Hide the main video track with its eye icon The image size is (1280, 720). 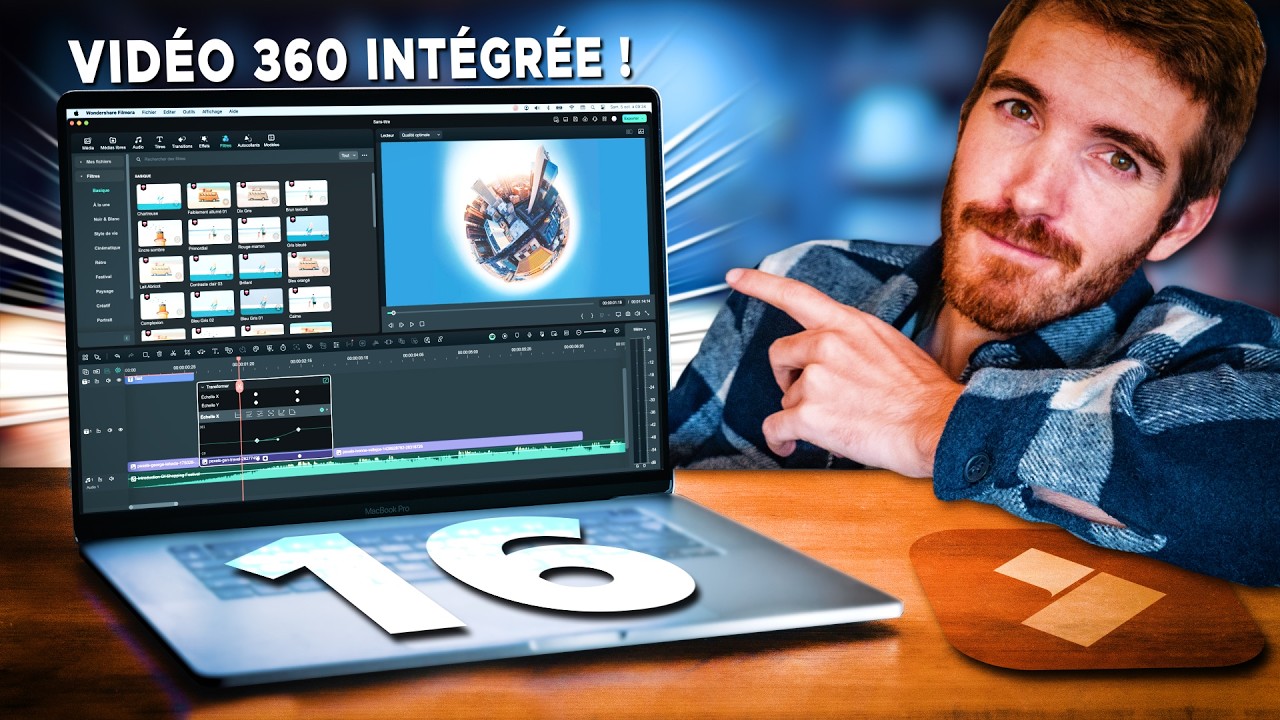click(x=121, y=431)
